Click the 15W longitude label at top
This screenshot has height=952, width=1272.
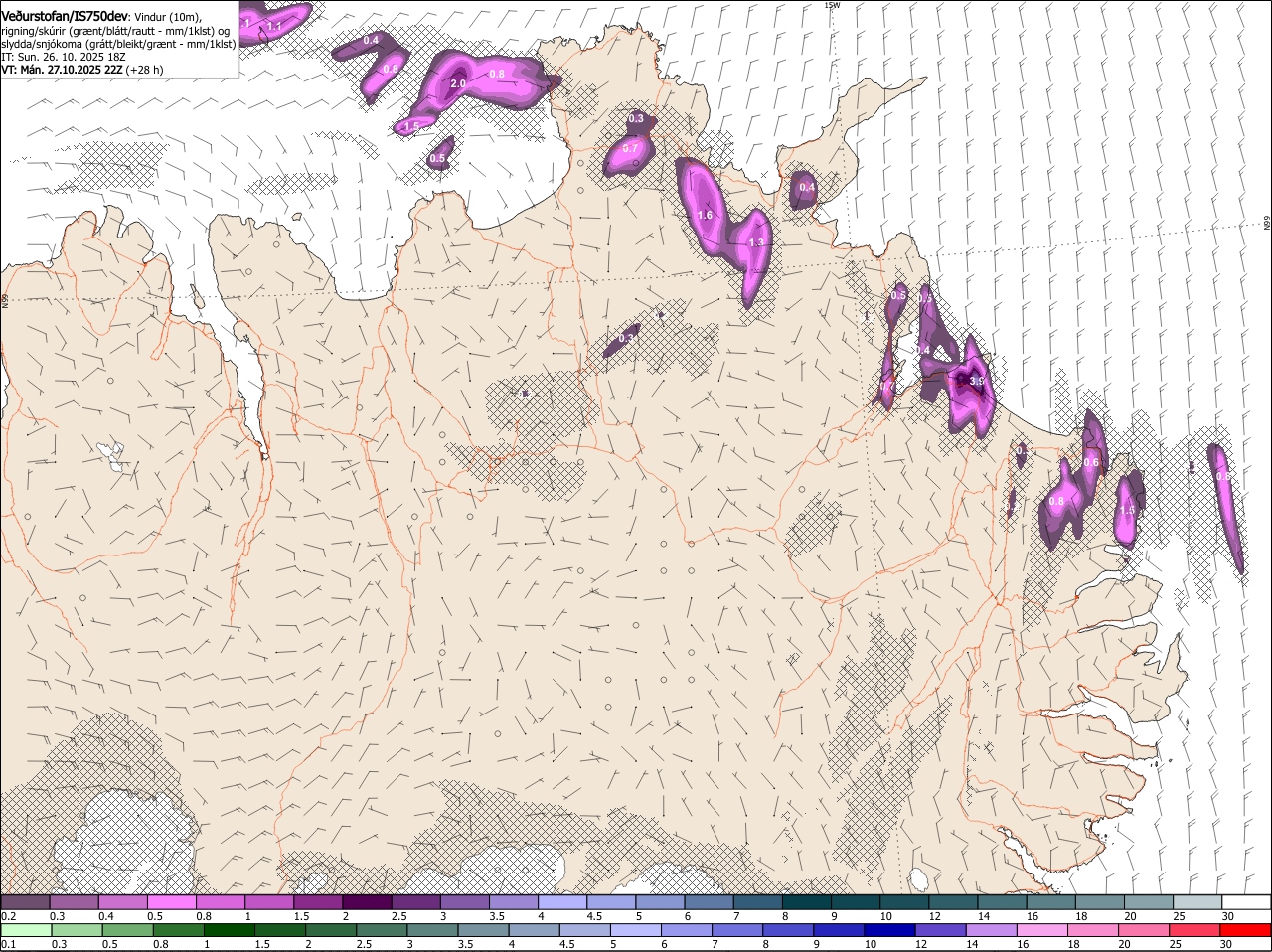832,5
